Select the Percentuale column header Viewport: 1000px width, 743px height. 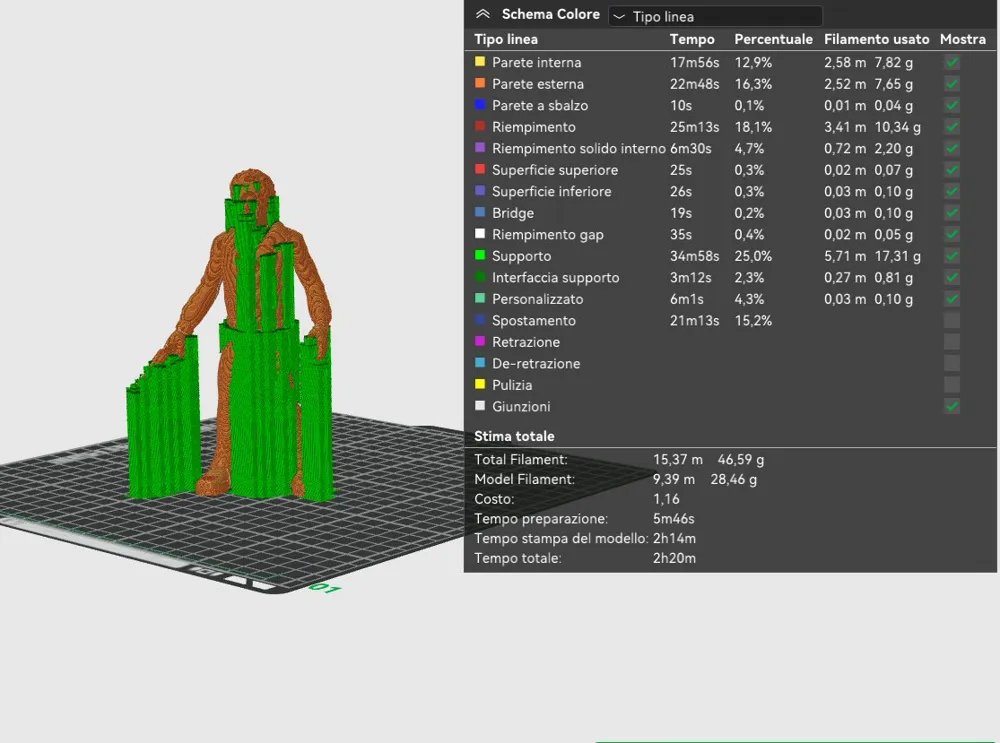point(773,40)
